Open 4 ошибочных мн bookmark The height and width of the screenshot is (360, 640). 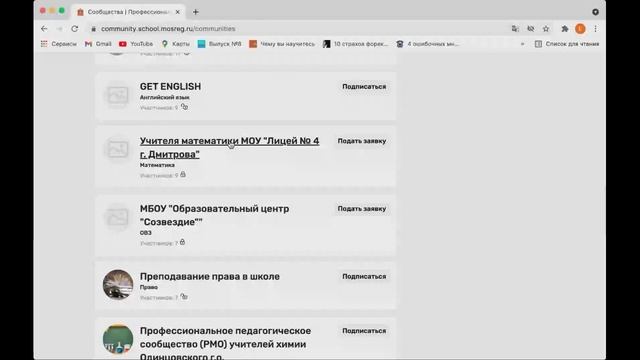(428, 44)
